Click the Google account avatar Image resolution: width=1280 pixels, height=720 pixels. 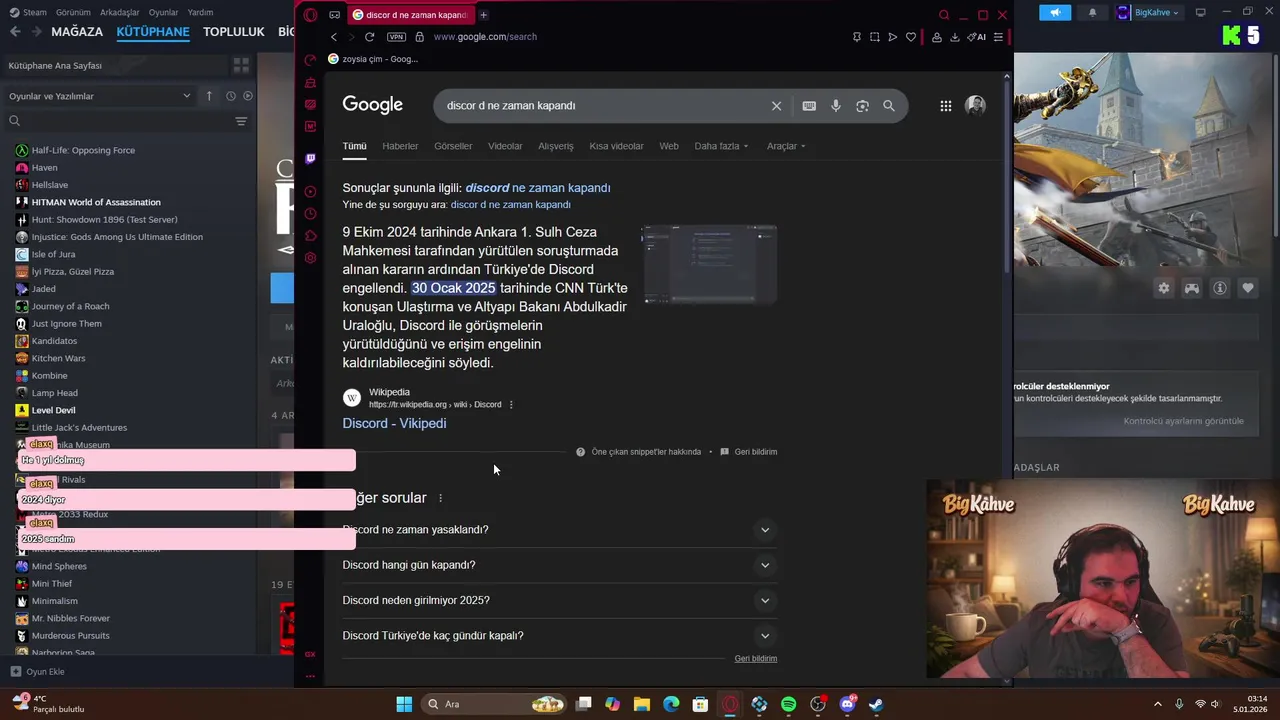click(975, 106)
